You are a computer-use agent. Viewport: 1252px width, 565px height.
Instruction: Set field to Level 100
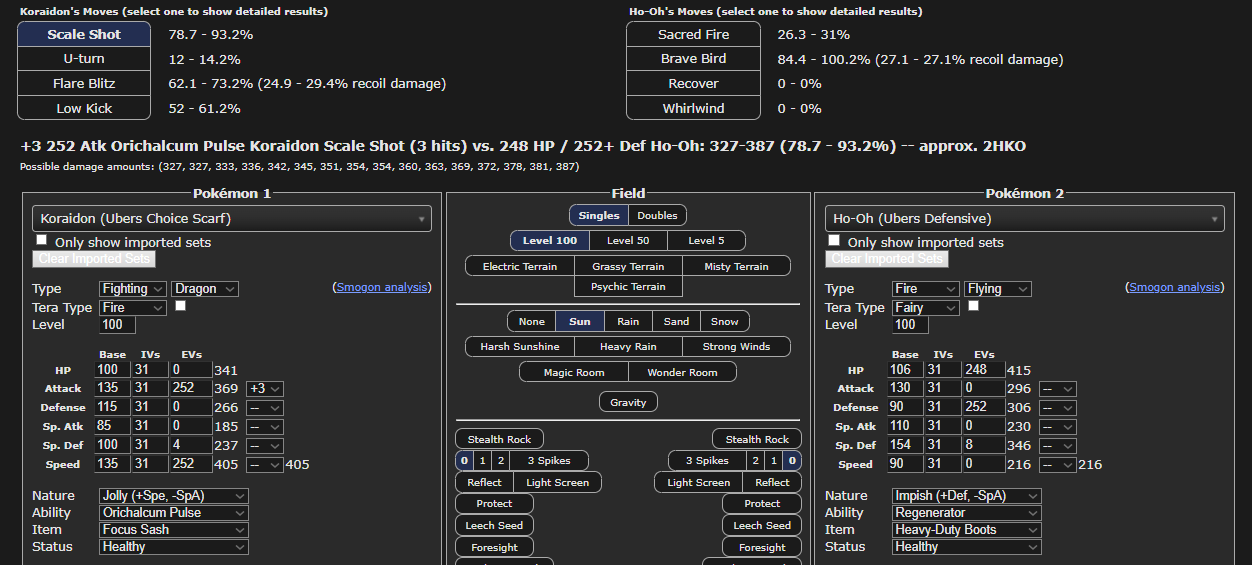(x=550, y=240)
